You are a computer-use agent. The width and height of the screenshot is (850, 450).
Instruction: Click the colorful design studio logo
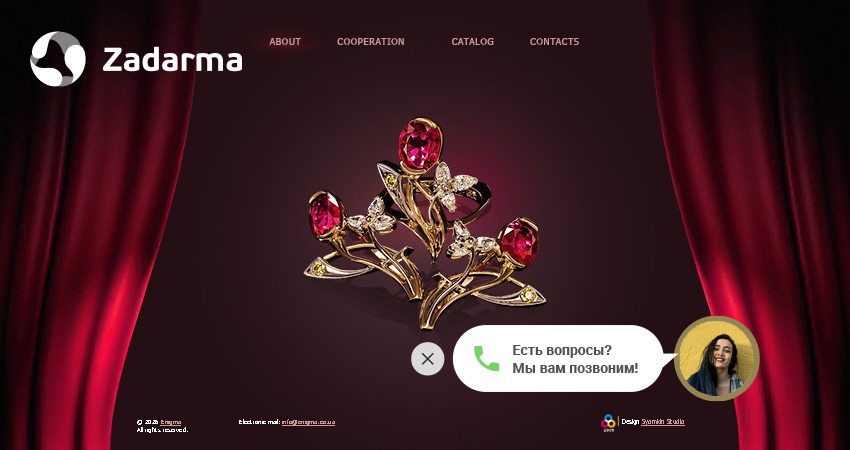[608, 422]
